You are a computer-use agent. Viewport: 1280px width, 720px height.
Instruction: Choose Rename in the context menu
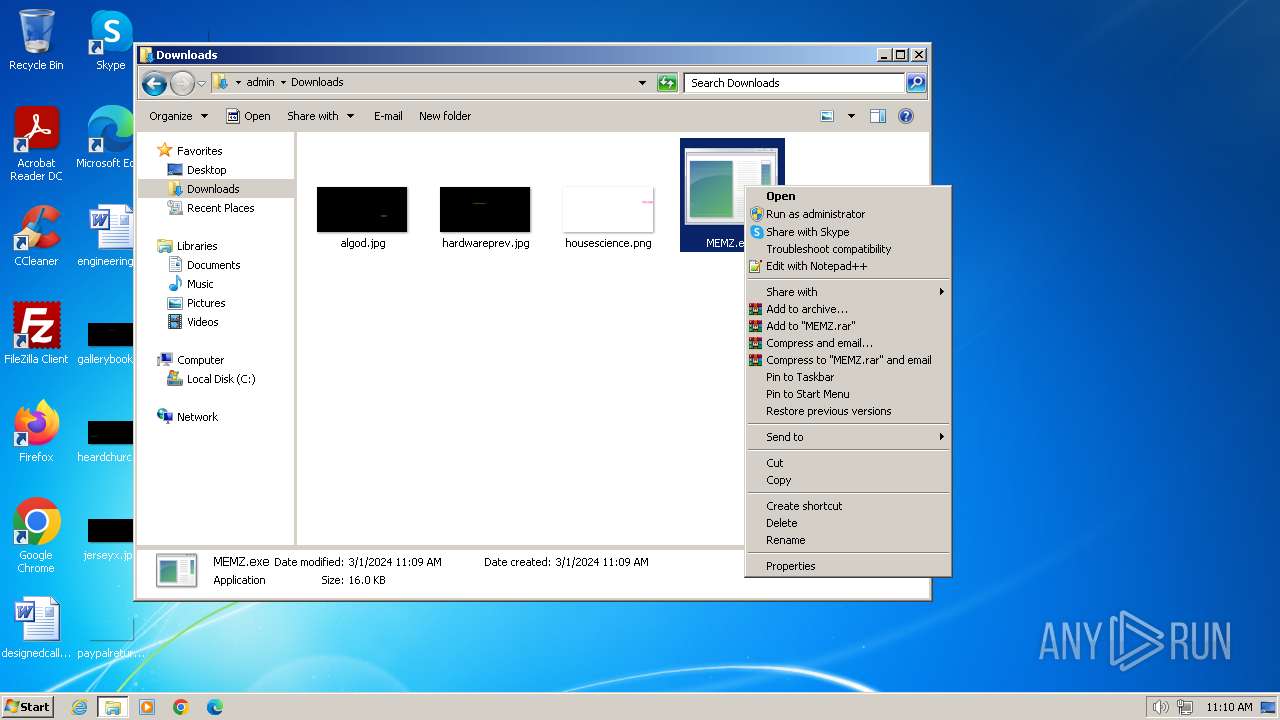coord(848,540)
